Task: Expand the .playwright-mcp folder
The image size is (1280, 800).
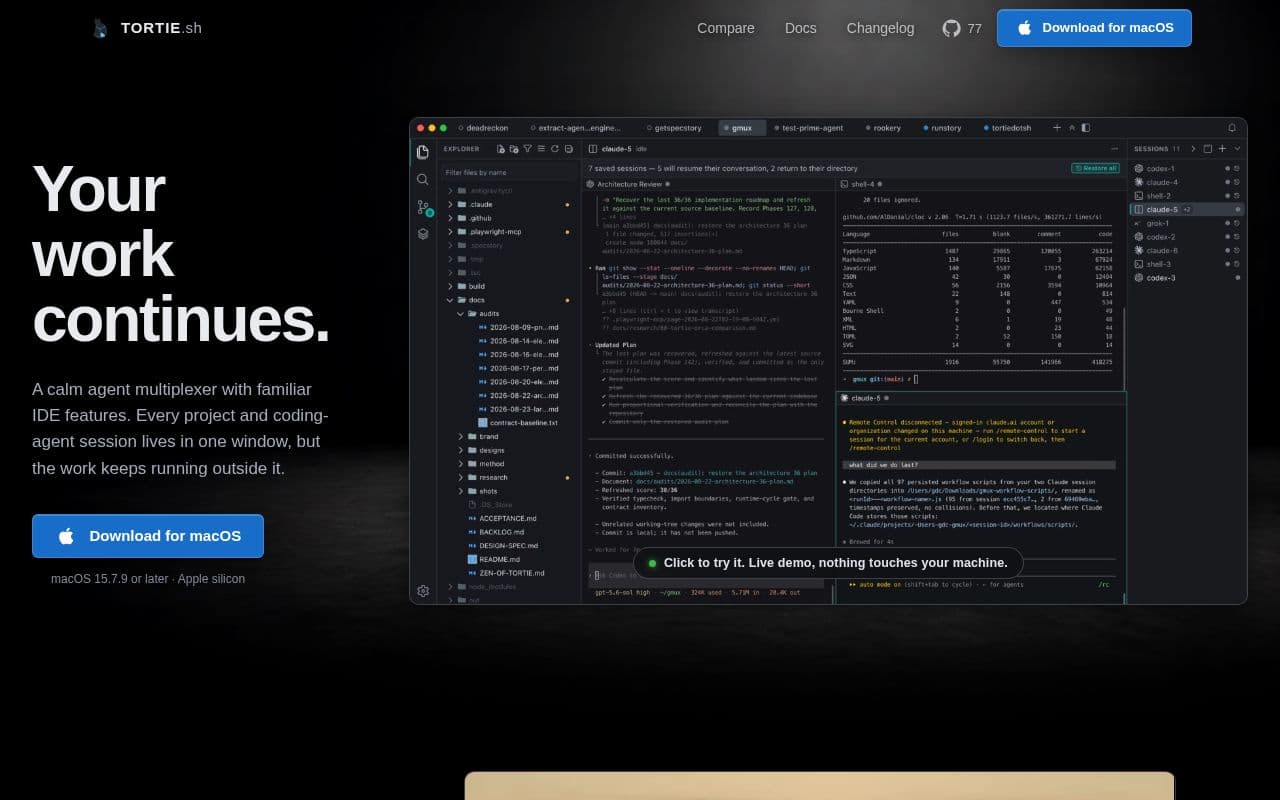Action: click(x=508, y=232)
